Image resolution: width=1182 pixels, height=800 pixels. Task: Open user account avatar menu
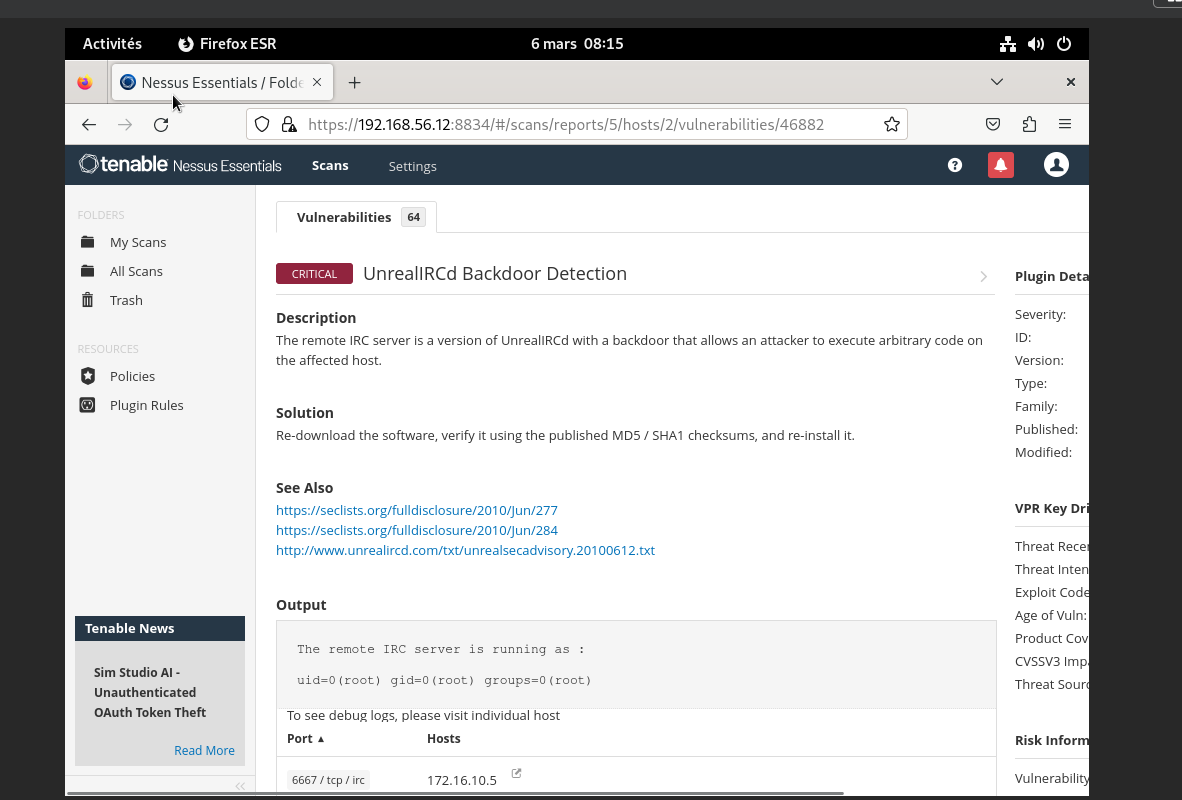pos(1056,165)
